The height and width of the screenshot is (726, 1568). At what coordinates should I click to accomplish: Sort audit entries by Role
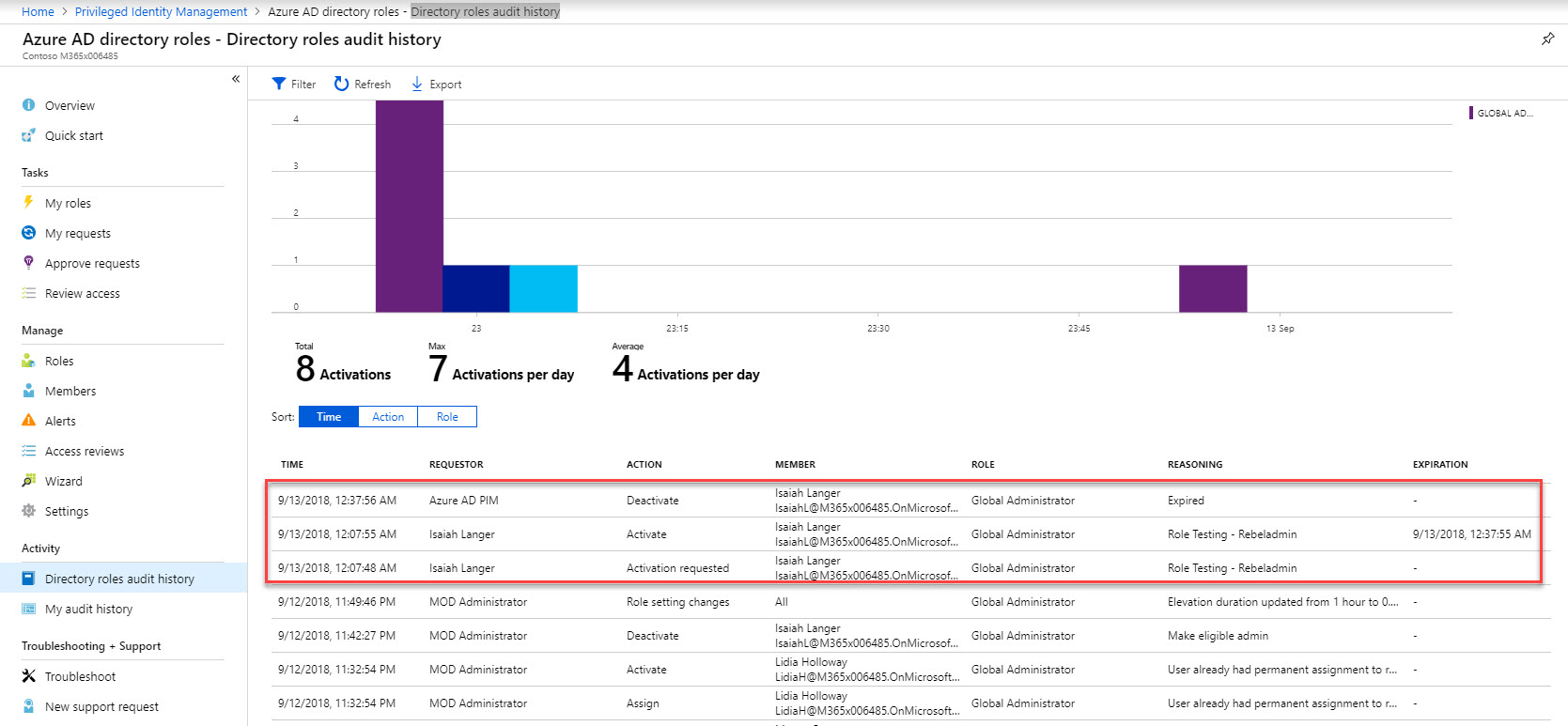pos(447,417)
